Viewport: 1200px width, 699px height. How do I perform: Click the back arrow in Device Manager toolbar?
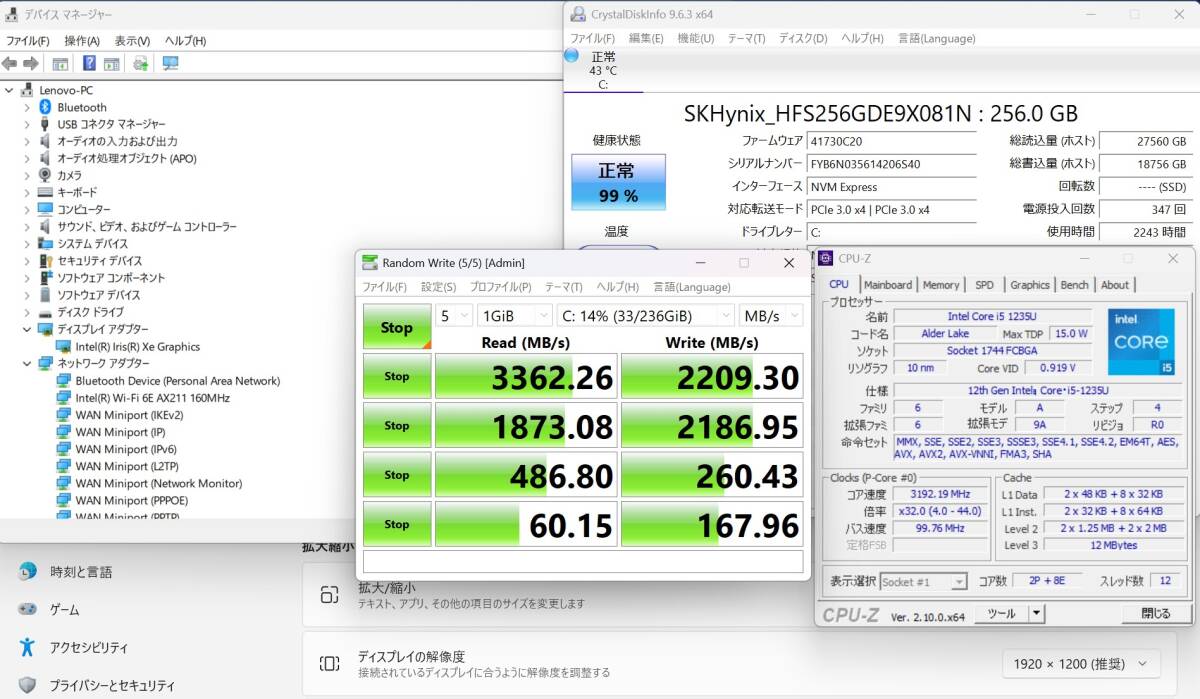pyautogui.click(x=10, y=63)
